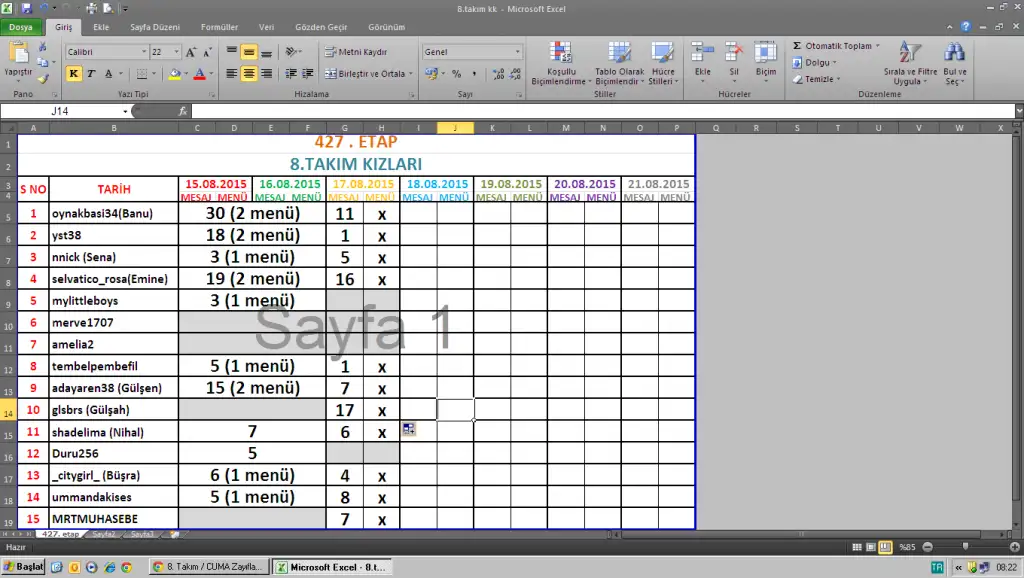Click the Başlat start button on taskbar
Image resolution: width=1024 pixels, height=578 pixels.
23,567
